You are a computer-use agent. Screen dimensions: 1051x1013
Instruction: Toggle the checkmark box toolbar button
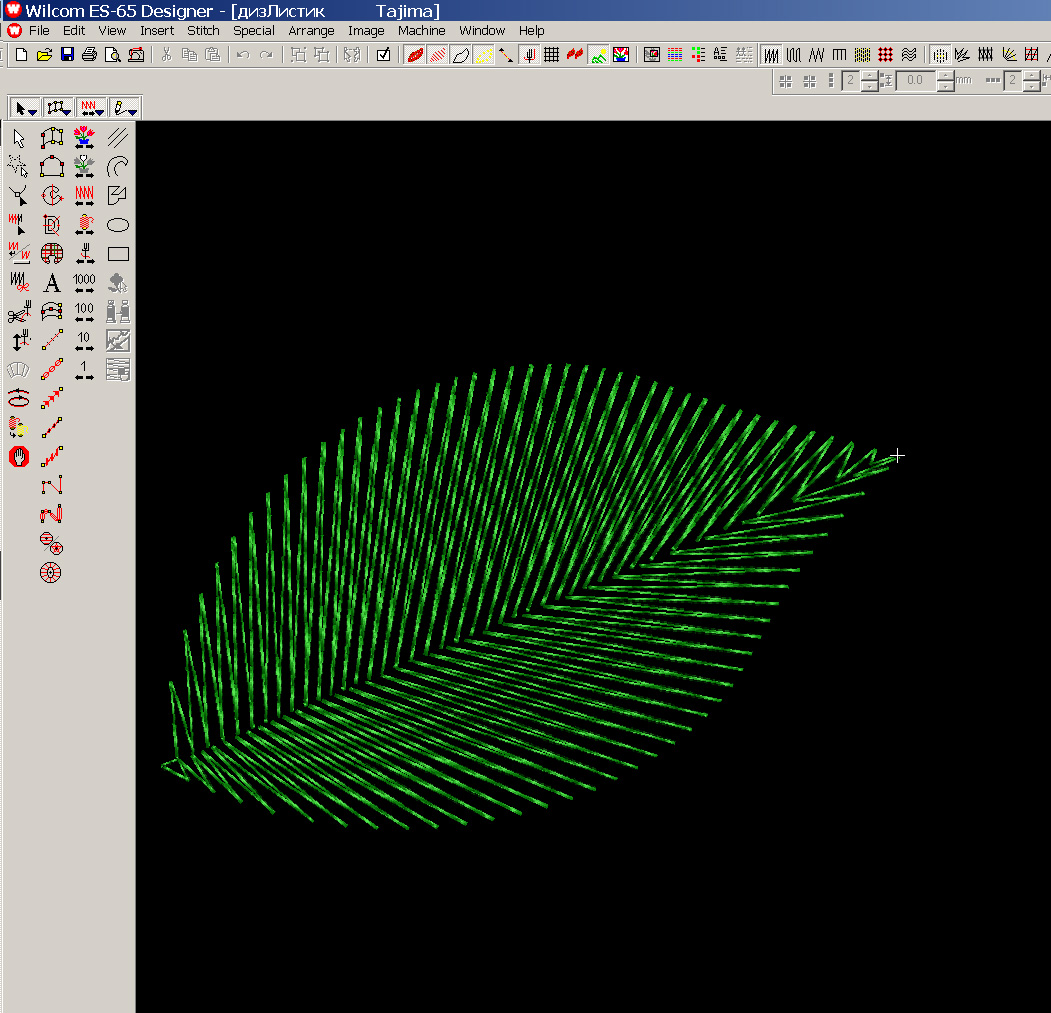click(x=383, y=55)
